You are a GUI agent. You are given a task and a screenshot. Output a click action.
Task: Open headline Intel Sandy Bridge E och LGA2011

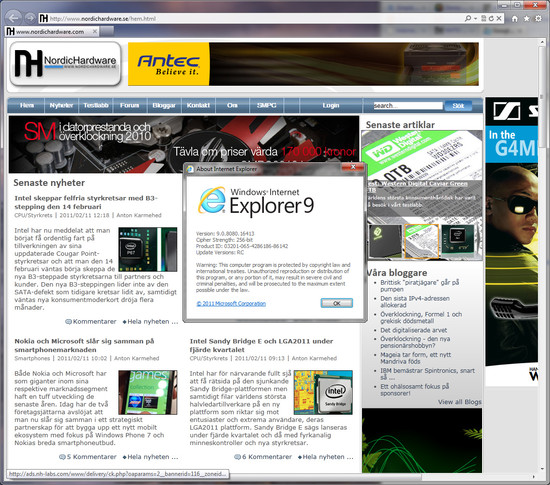261,345
